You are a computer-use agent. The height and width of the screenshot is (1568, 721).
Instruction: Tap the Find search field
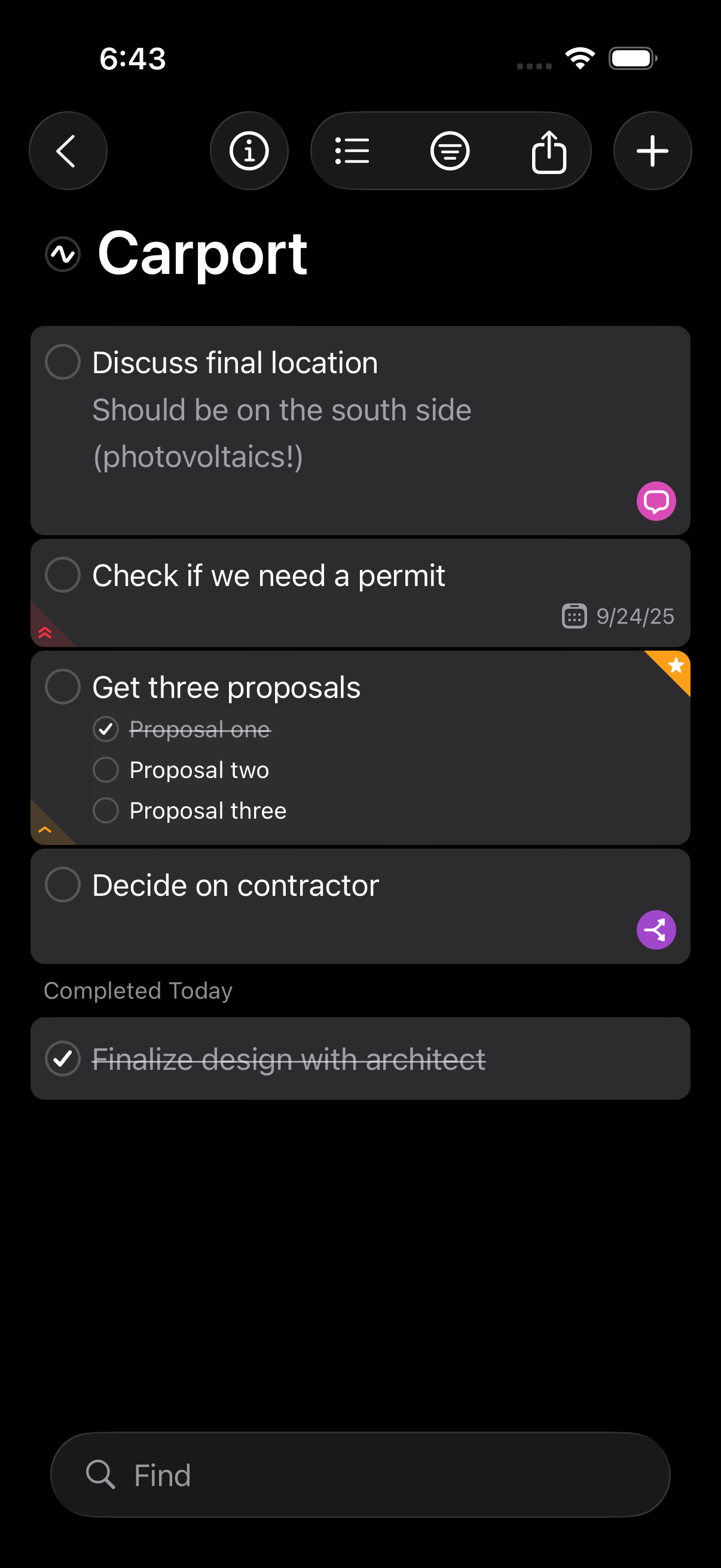pyautogui.click(x=360, y=1474)
